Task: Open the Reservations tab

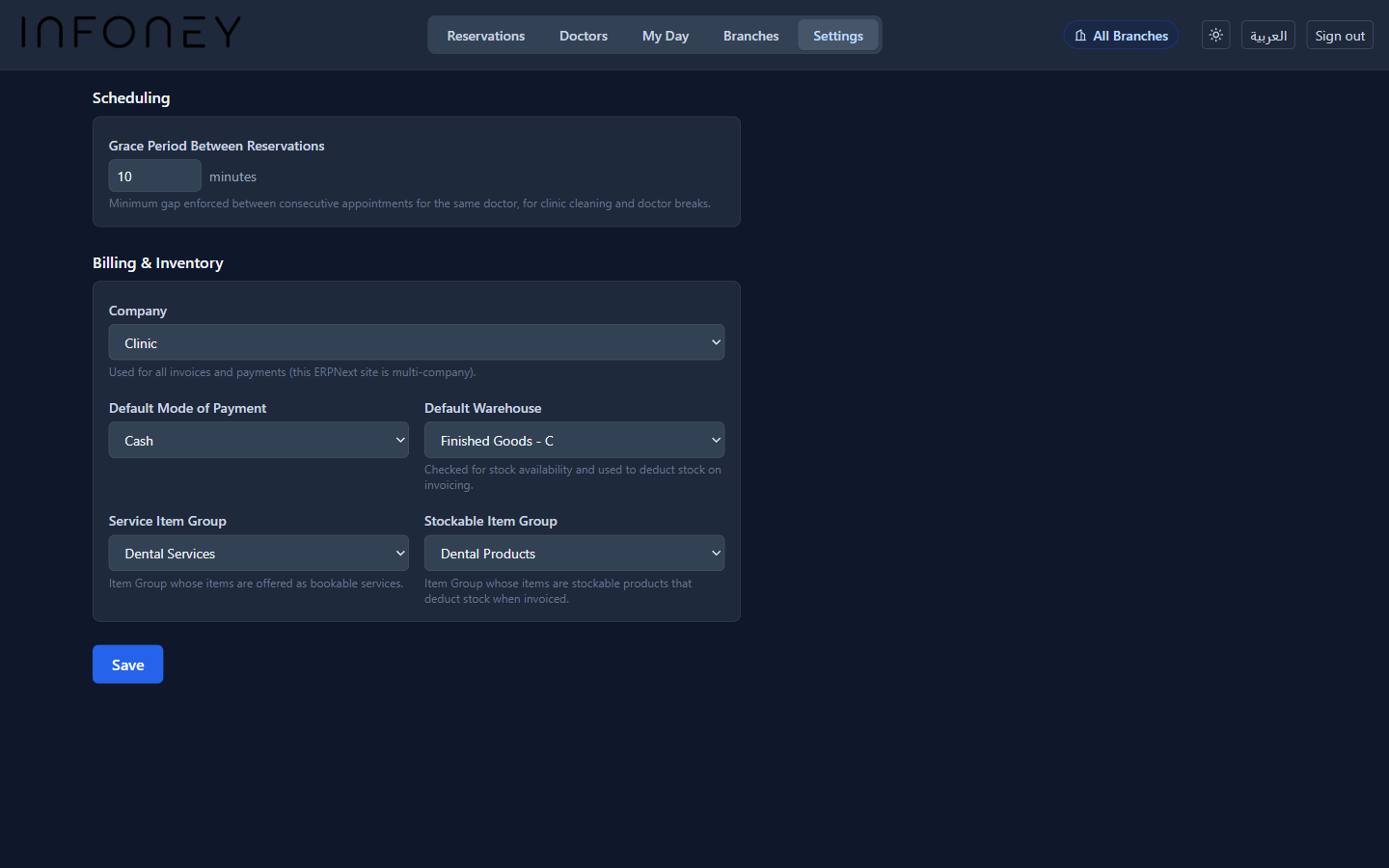Action: point(486,36)
